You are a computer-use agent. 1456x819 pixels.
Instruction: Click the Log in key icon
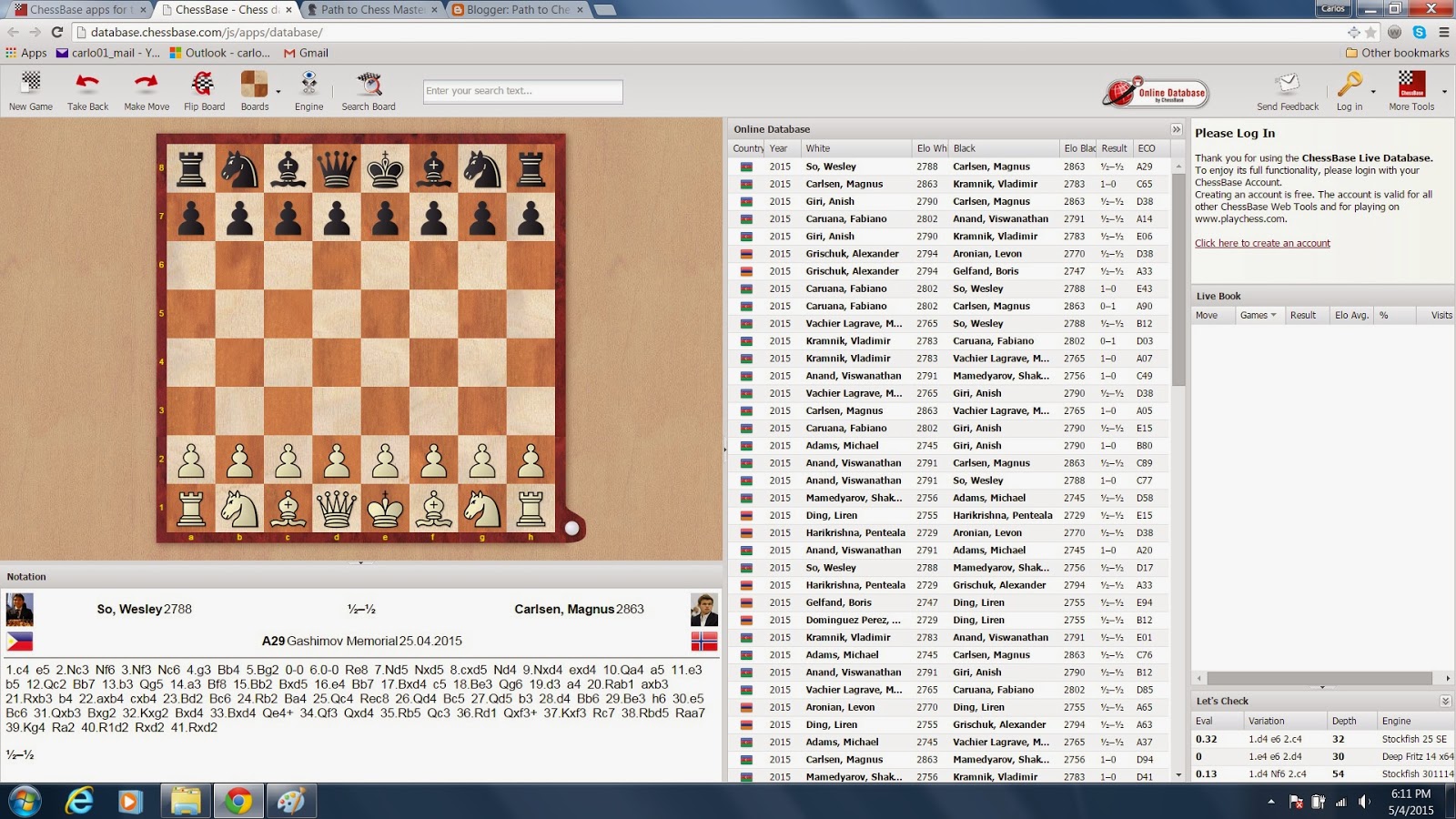(1350, 86)
